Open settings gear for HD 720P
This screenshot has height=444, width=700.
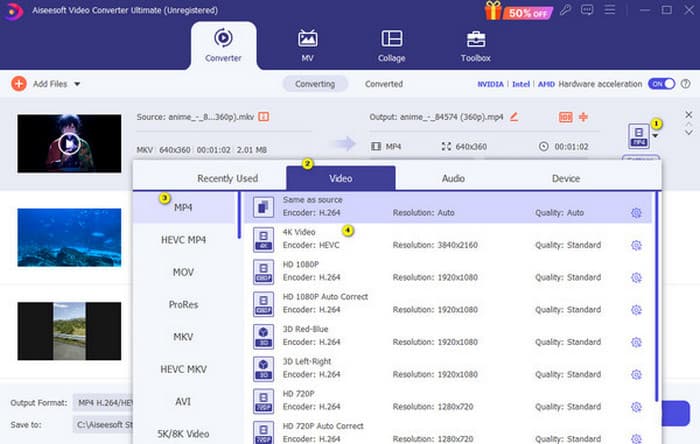click(x=636, y=407)
